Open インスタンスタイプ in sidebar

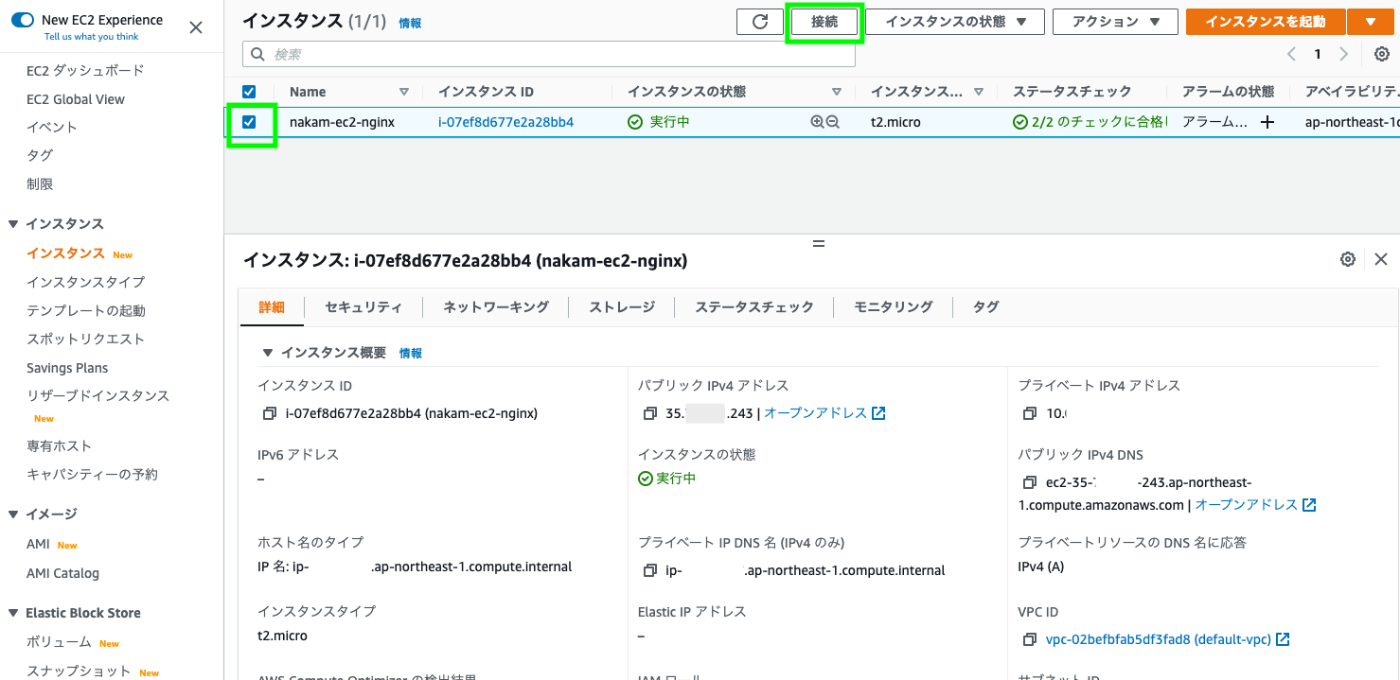[85, 282]
